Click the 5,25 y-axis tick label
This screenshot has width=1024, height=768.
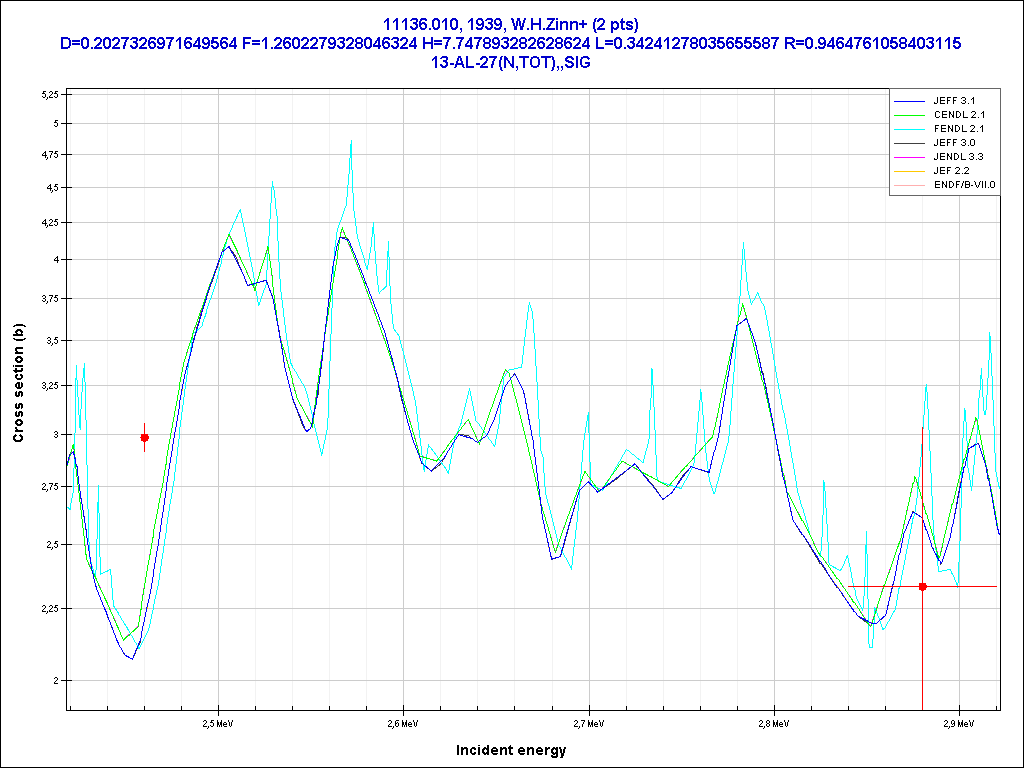tap(50, 94)
